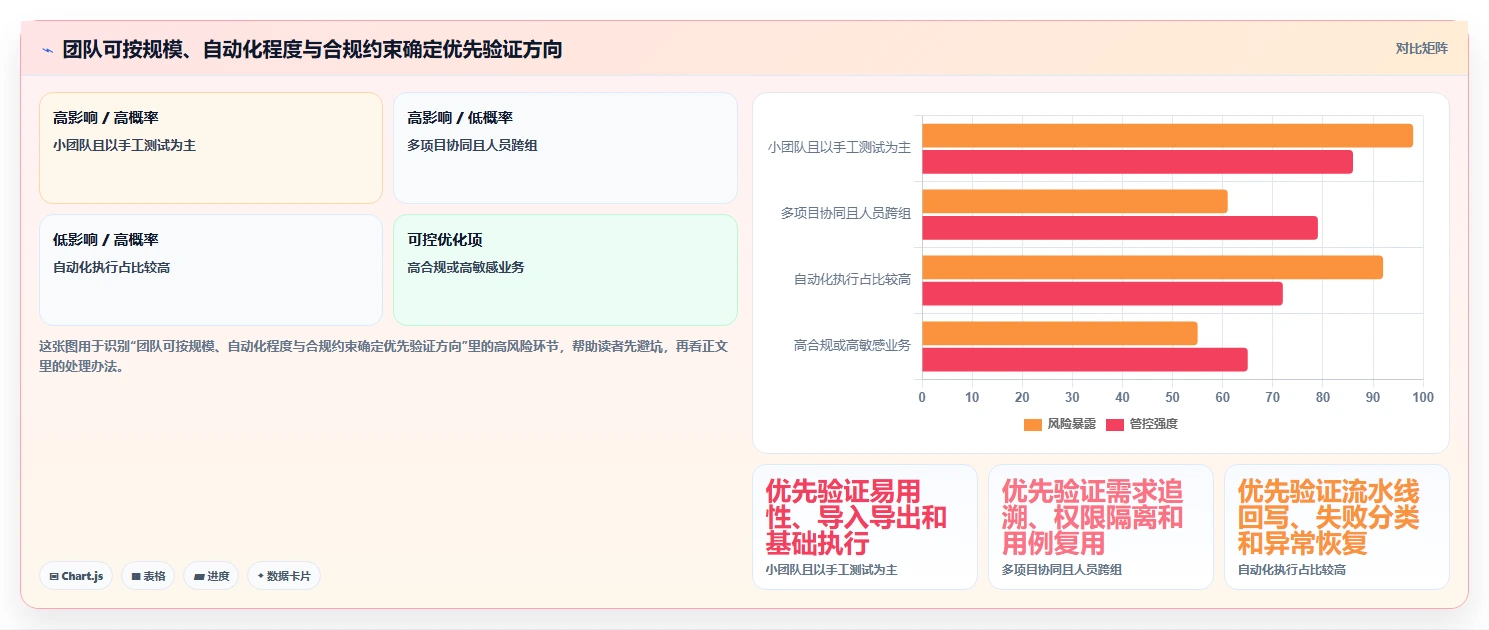Image resolution: width=1489 pixels, height=630 pixels.
Task: Click the 表格 tag chip
Action: point(148,576)
